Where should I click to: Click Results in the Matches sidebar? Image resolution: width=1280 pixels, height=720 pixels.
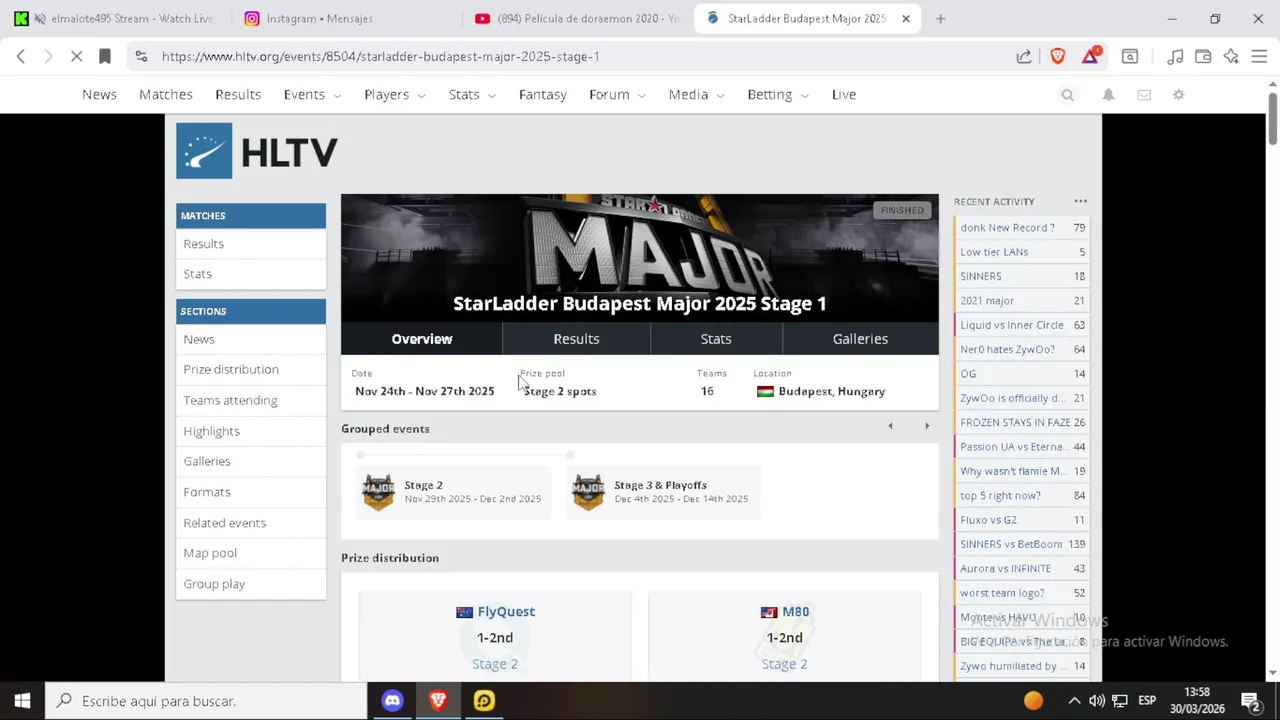(x=251, y=244)
